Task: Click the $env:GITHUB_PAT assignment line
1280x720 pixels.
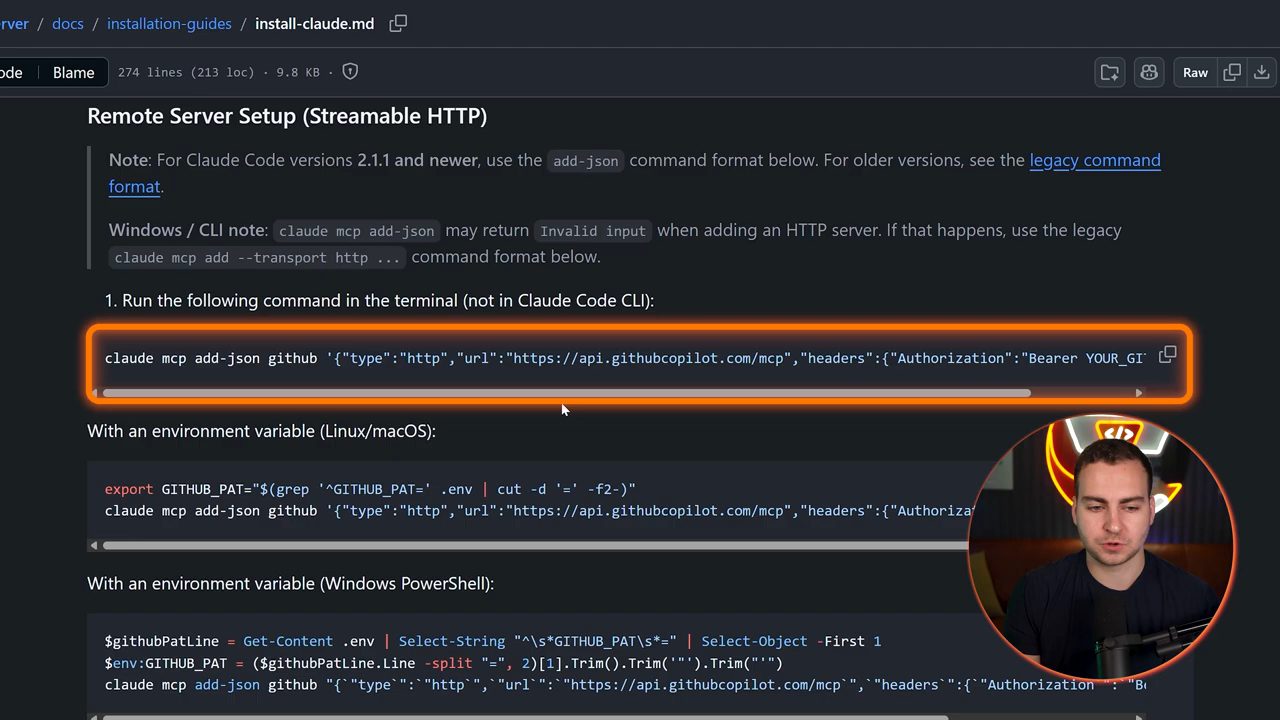Action: point(444,663)
